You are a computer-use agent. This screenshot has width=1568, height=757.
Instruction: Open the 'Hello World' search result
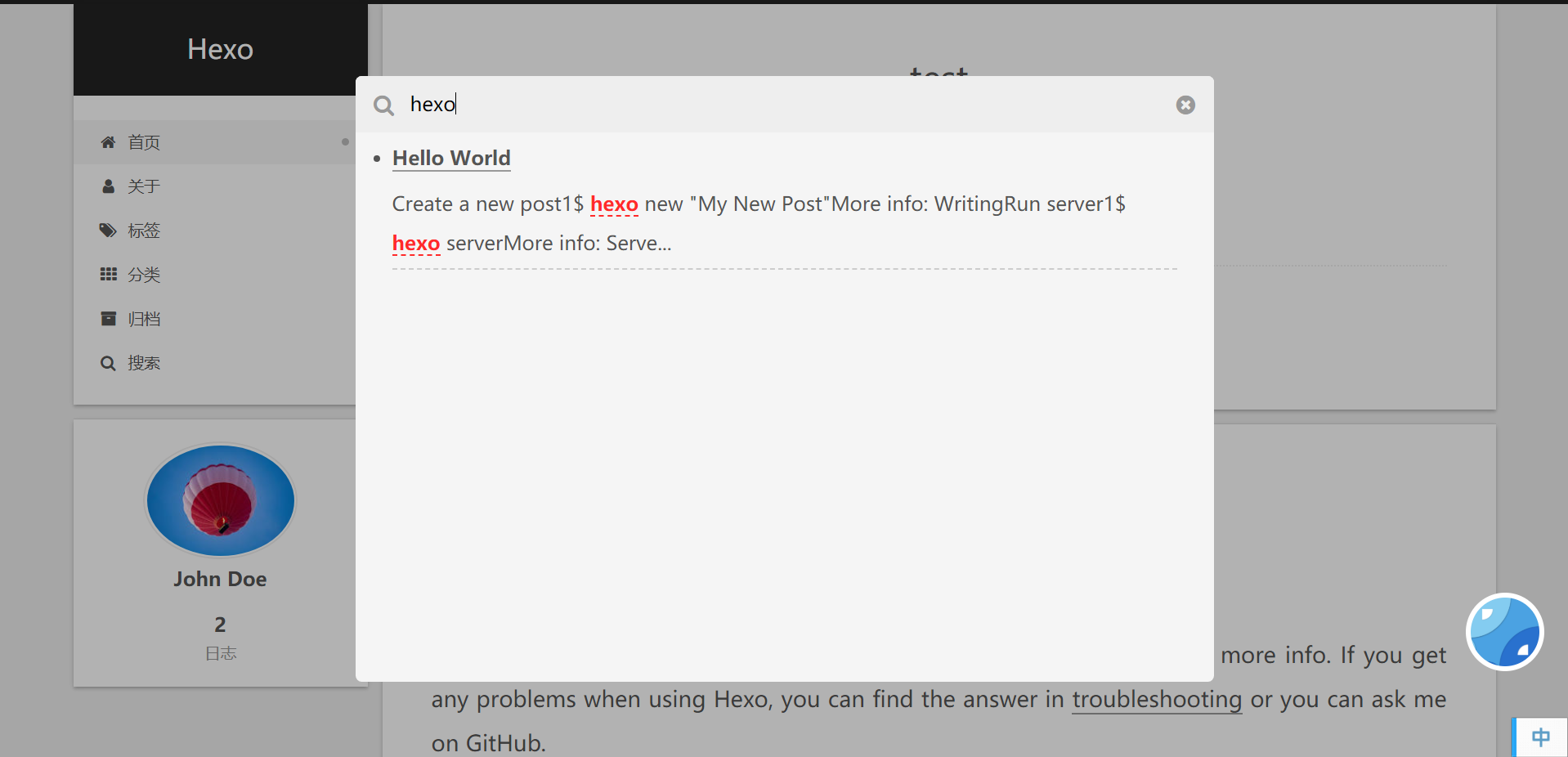pos(451,158)
